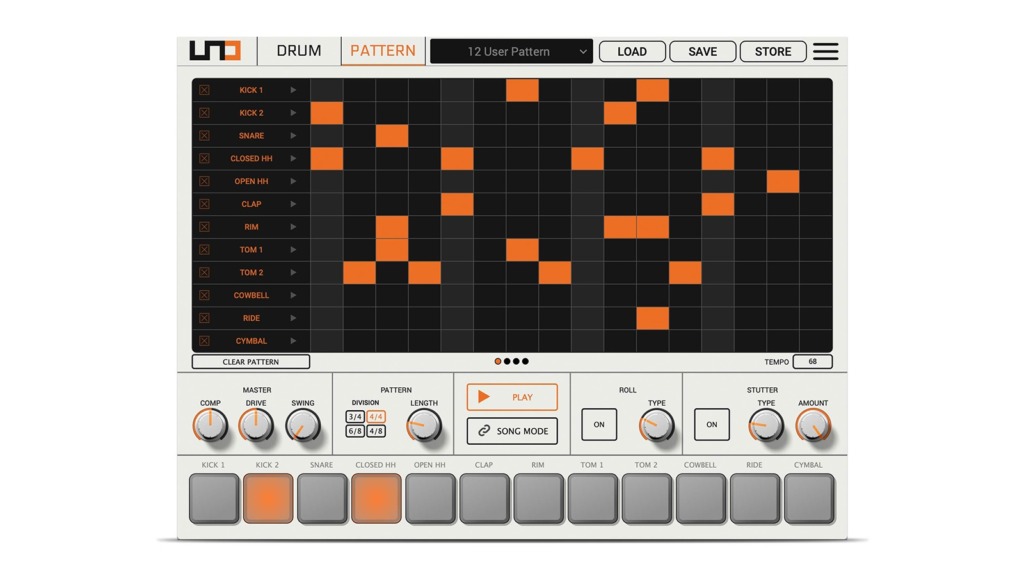
Task: Click the STORE button
Action: pyautogui.click(x=773, y=52)
